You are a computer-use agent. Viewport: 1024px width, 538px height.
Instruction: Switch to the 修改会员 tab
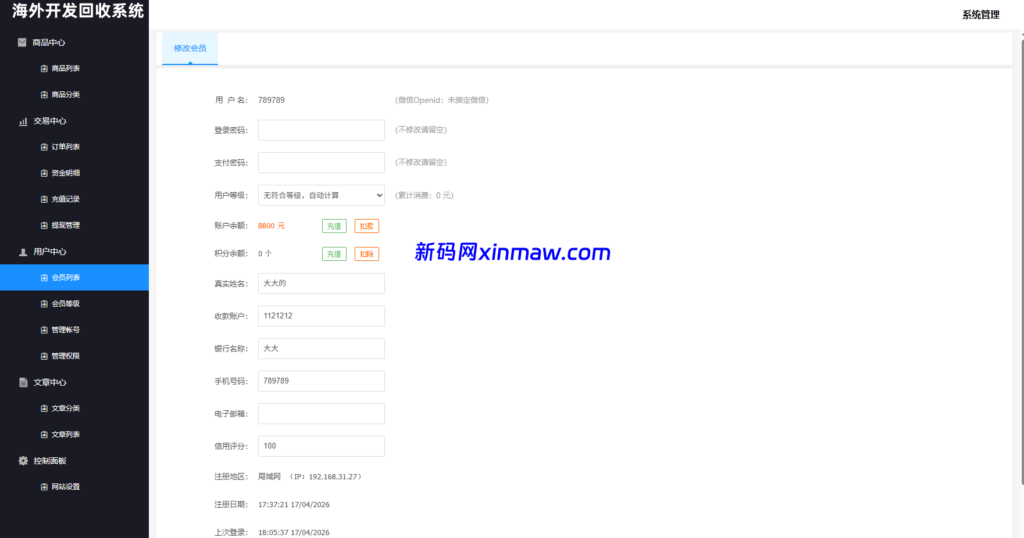190,48
